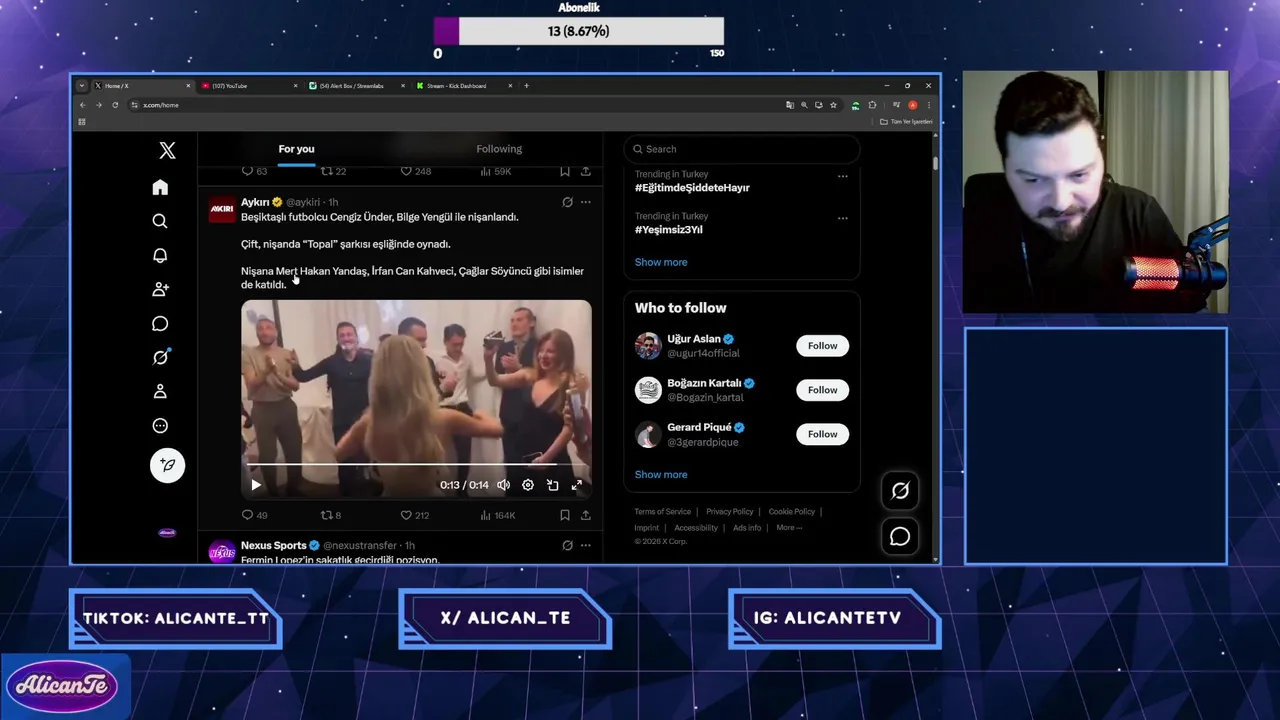
Task: Open trending topic #Yeşimsiz3Yıl
Action: (x=669, y=229)
